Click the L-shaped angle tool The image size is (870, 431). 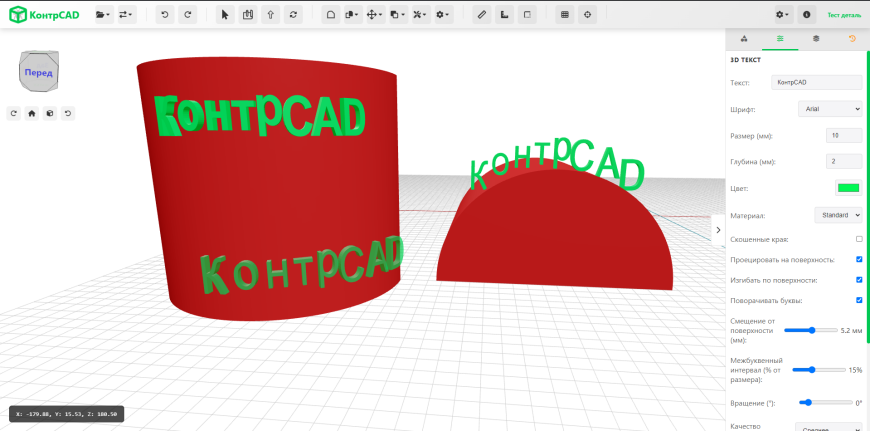click(504, 15)
